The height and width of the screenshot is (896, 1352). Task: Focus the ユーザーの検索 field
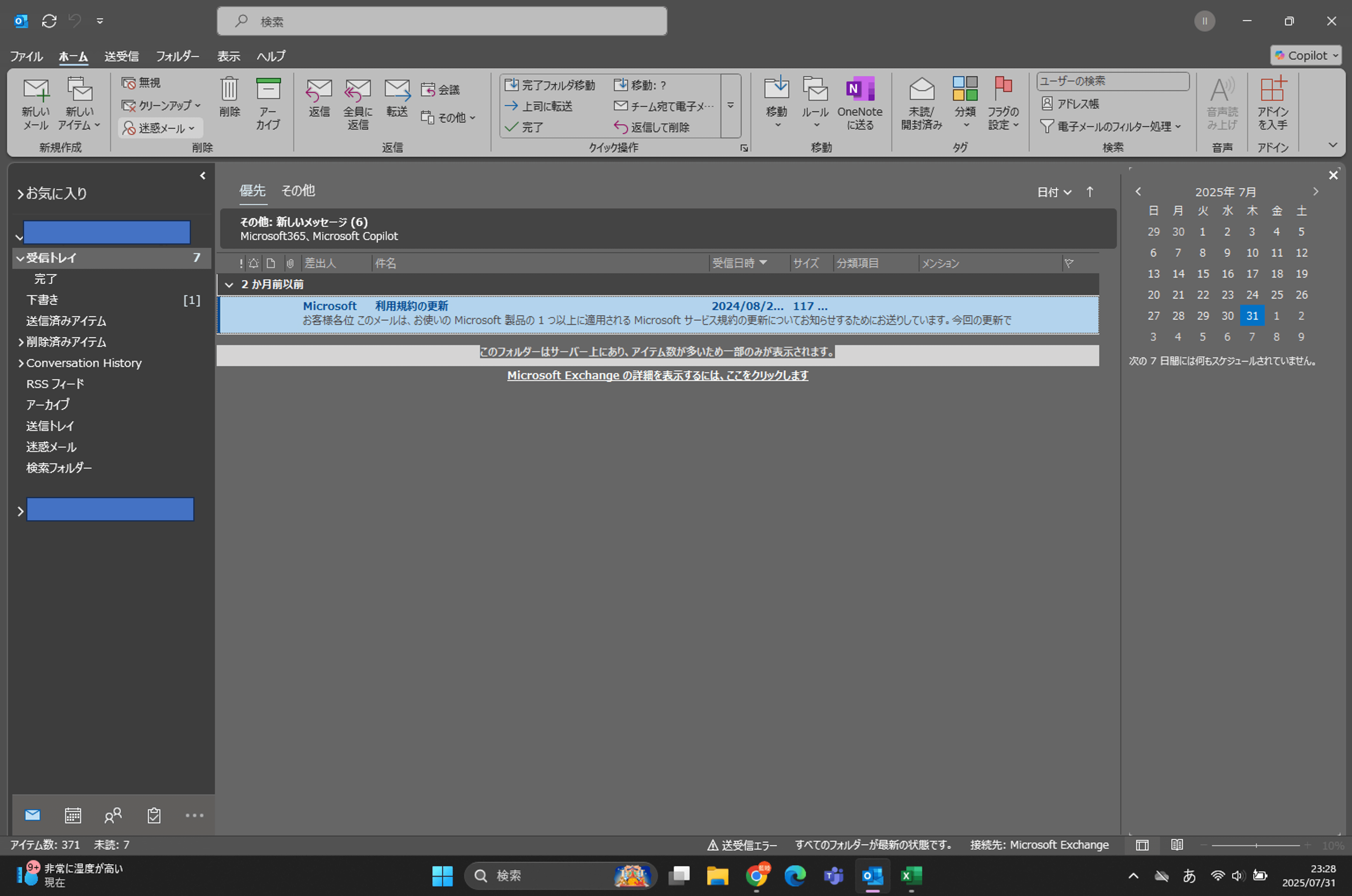(x=1113, y=81)
